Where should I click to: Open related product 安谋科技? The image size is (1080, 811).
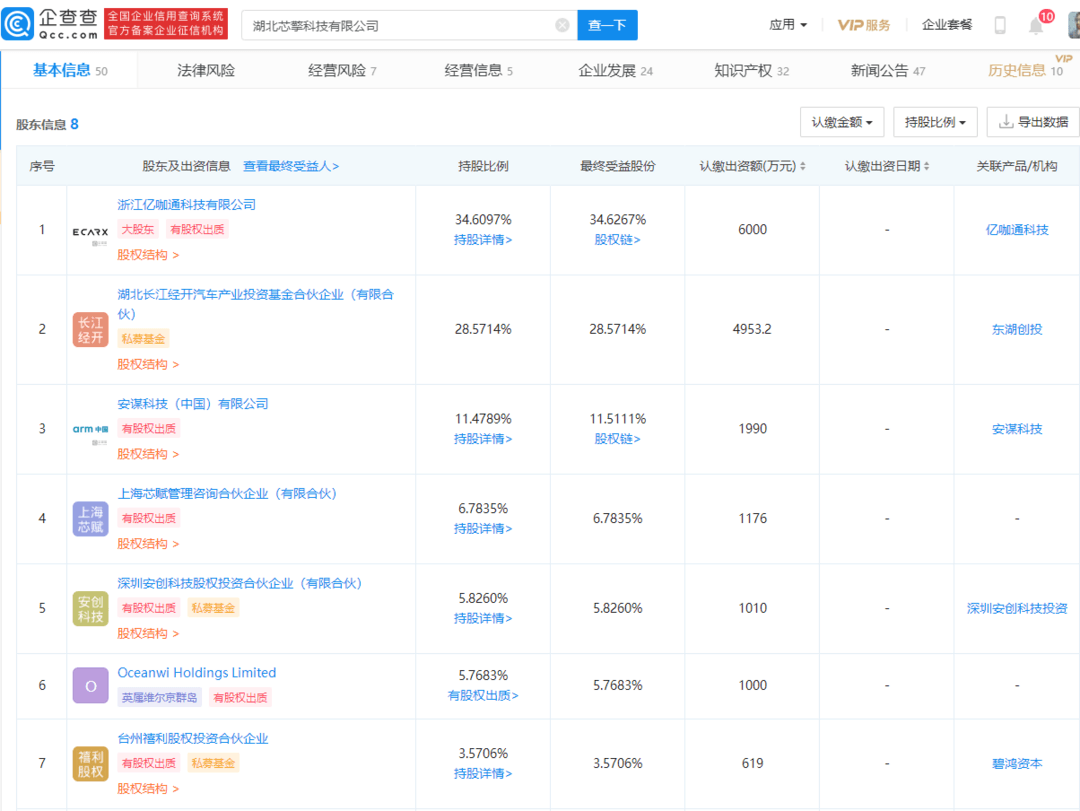coord(1017,429)
